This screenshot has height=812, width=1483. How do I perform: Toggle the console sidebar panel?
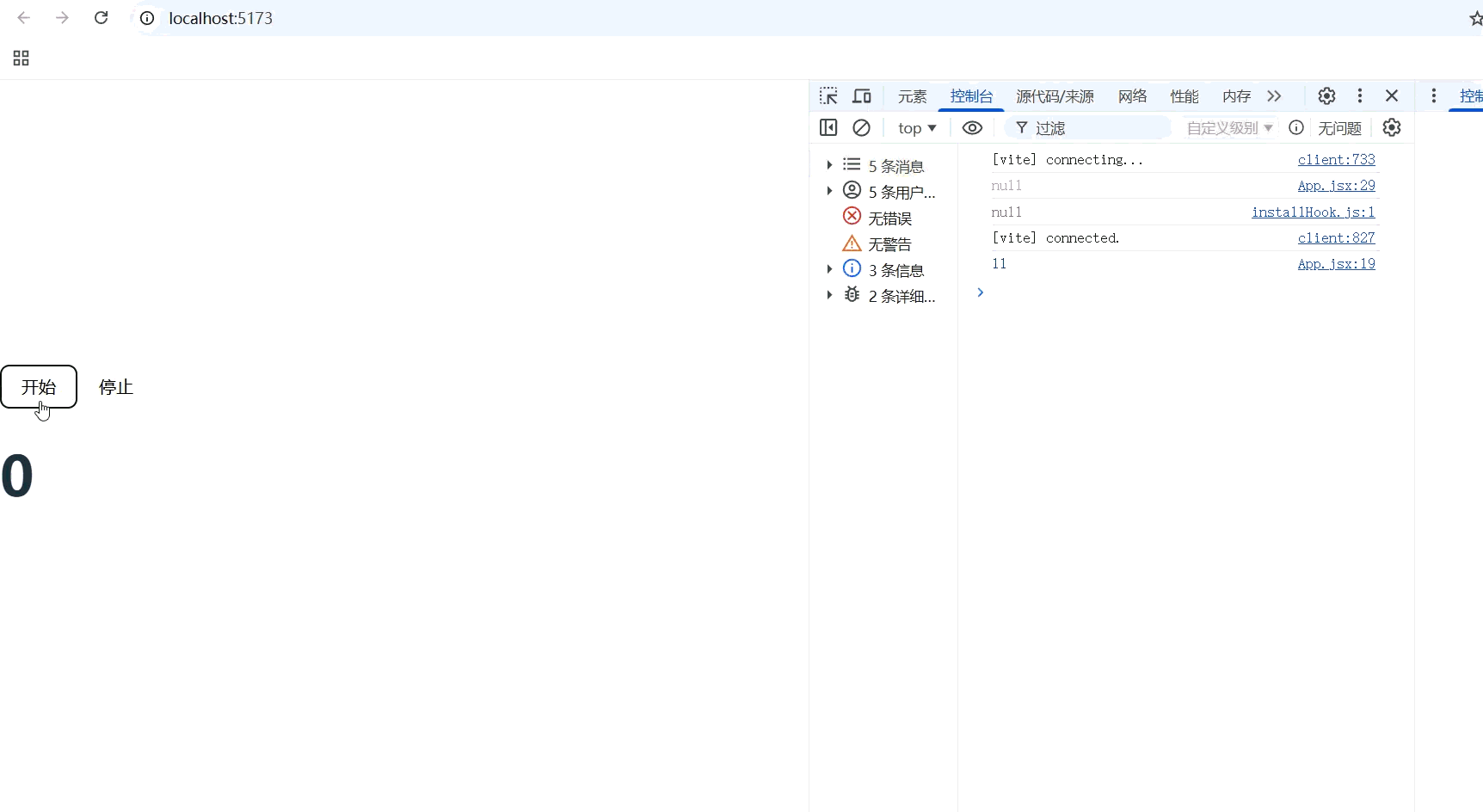click(828, 127)
